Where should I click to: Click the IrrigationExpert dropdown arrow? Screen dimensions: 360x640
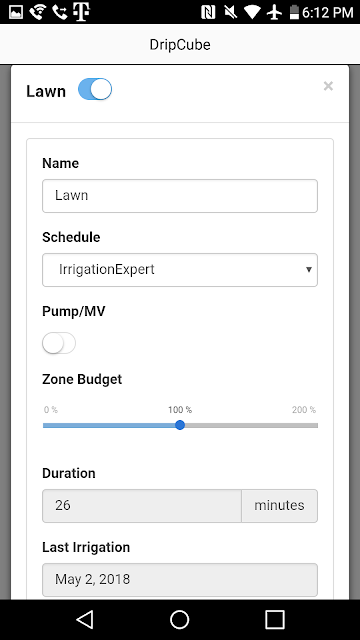coord(309,269)
